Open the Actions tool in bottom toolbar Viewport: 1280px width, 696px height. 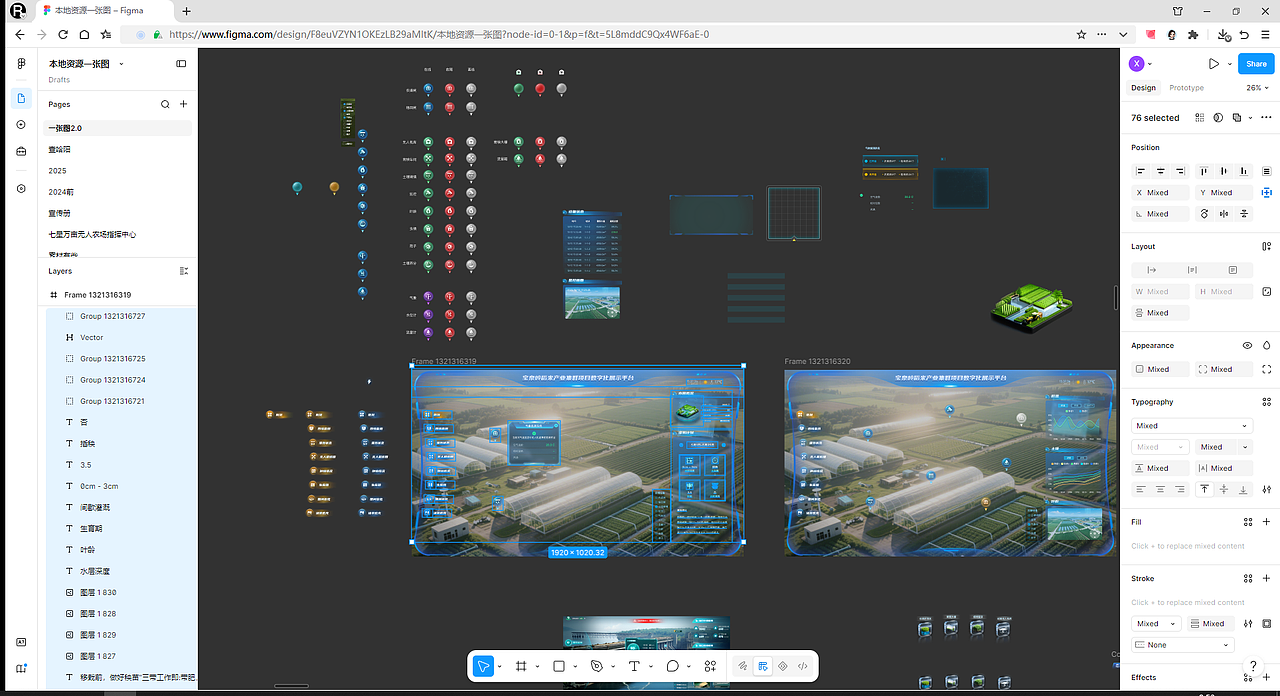point(710,666)
